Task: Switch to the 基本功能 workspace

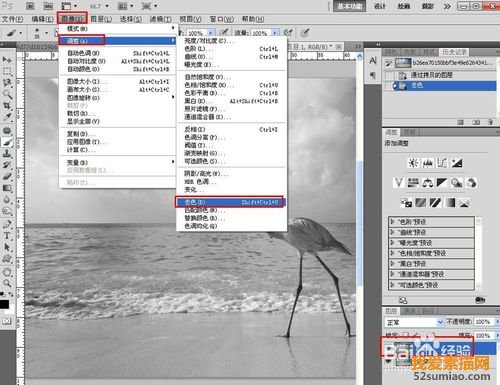Action: 349,6
